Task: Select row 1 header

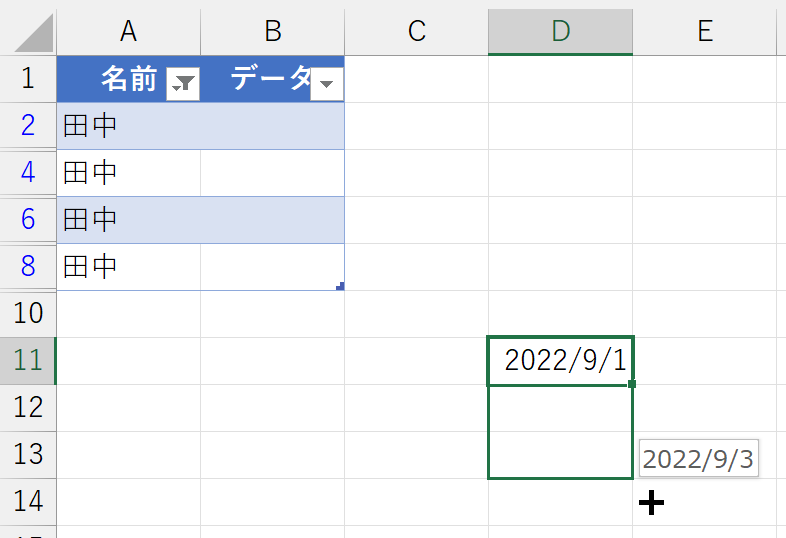Action: (28, 79)
